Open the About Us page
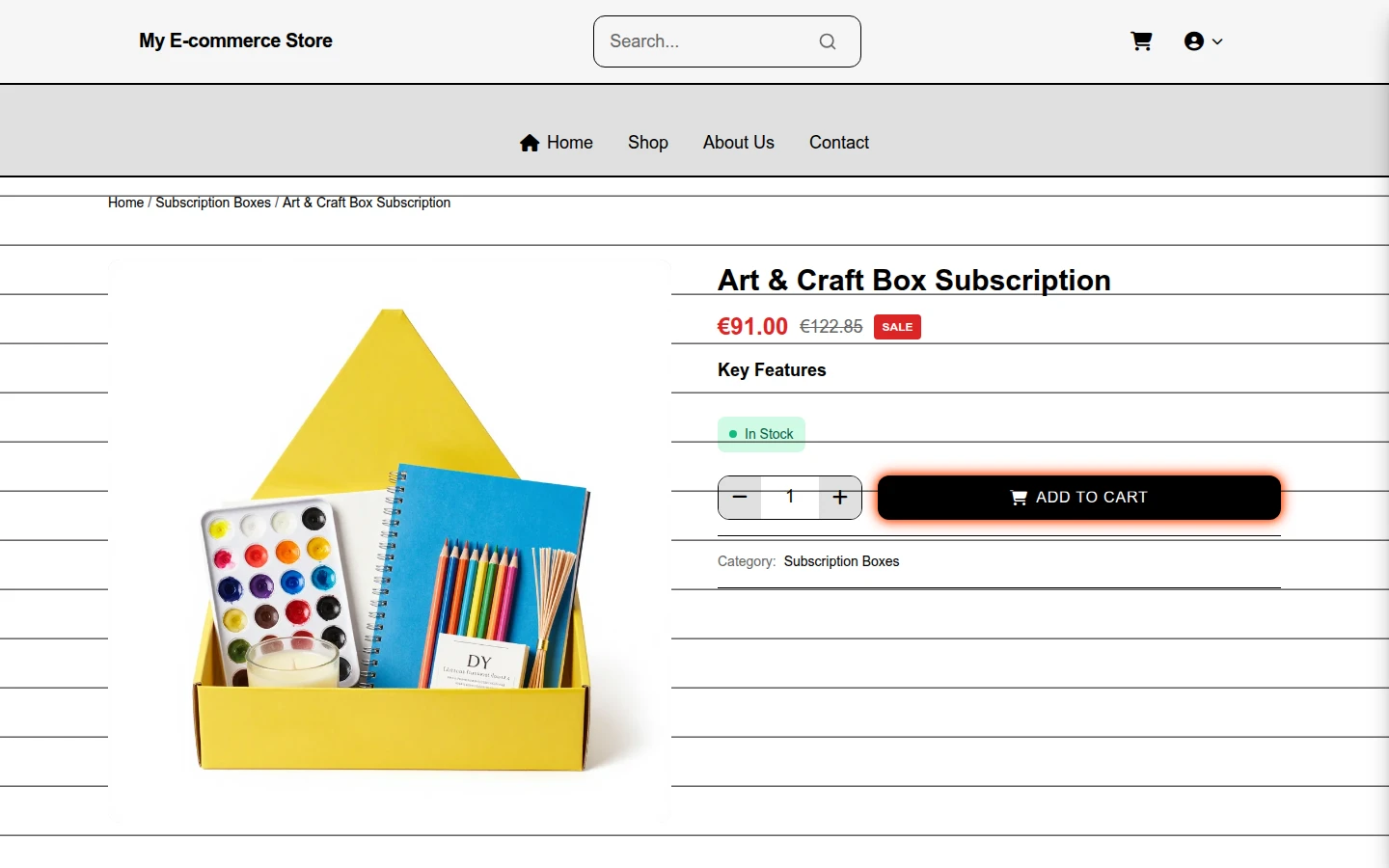 [x=739, y=143]
